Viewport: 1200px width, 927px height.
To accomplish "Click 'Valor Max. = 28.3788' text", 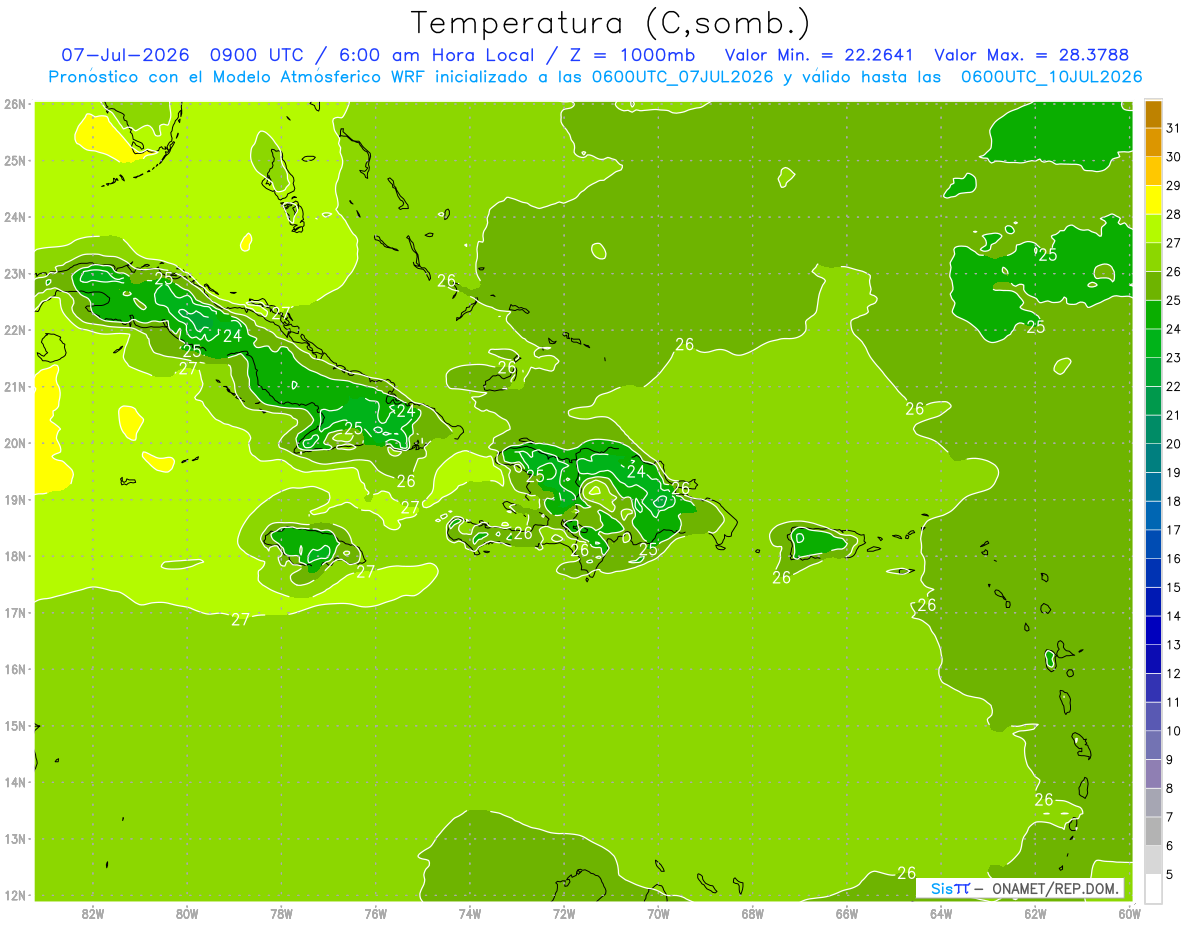I will (1031, 55).
